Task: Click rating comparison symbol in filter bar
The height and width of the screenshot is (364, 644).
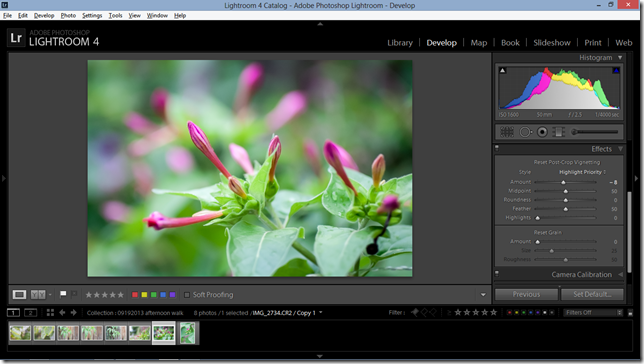Action: pyautogui.click(x=449, y=313)
